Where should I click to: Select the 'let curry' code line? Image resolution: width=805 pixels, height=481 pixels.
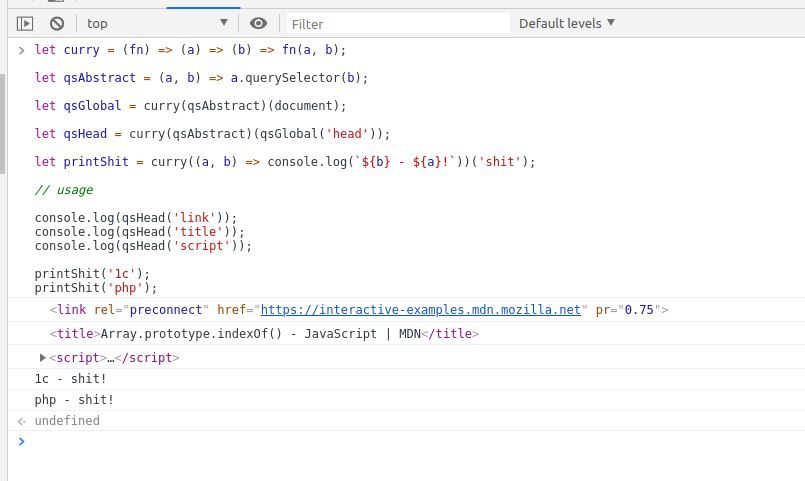190,50
